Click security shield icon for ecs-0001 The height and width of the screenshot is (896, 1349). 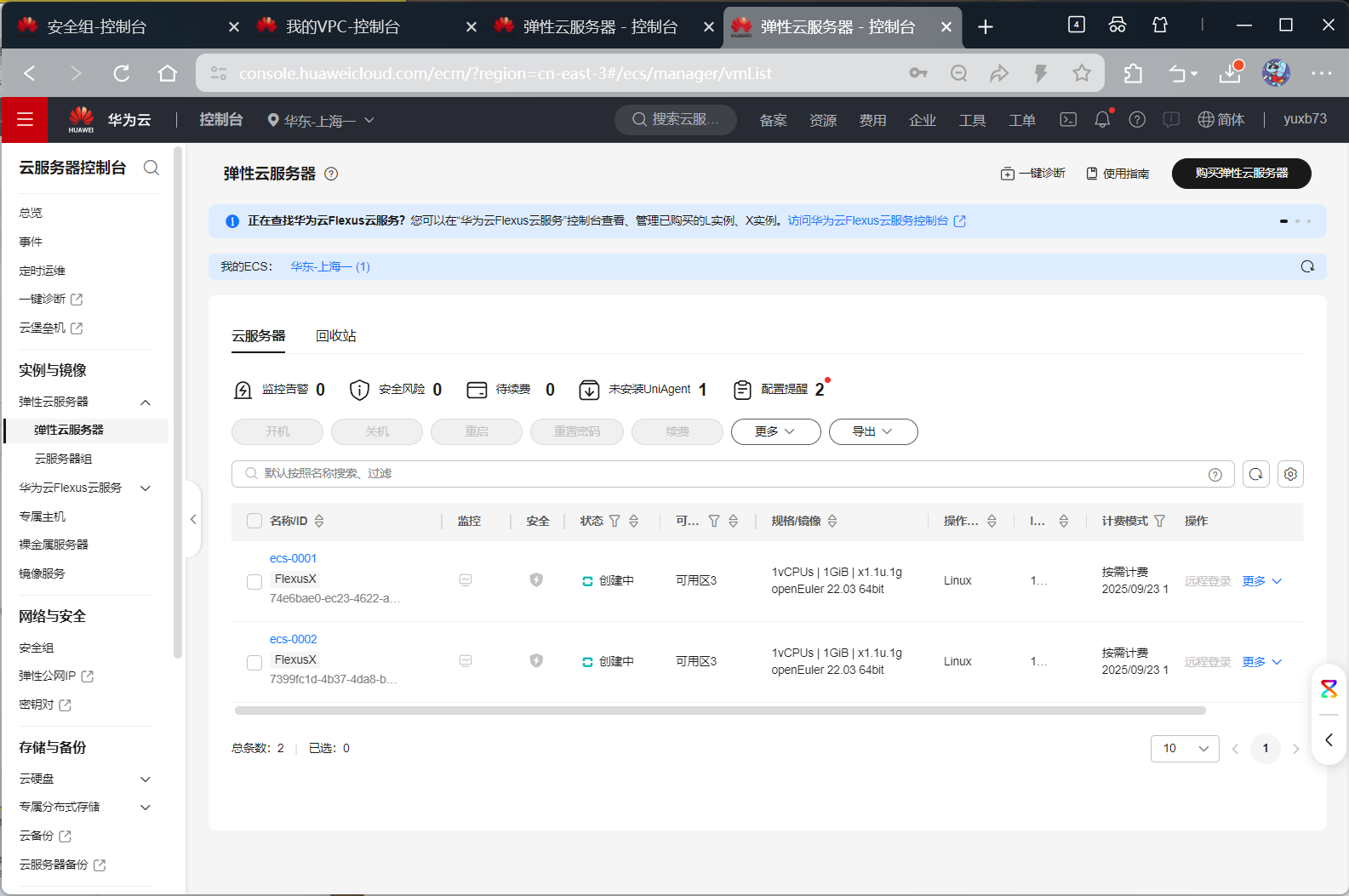point(536,580)
